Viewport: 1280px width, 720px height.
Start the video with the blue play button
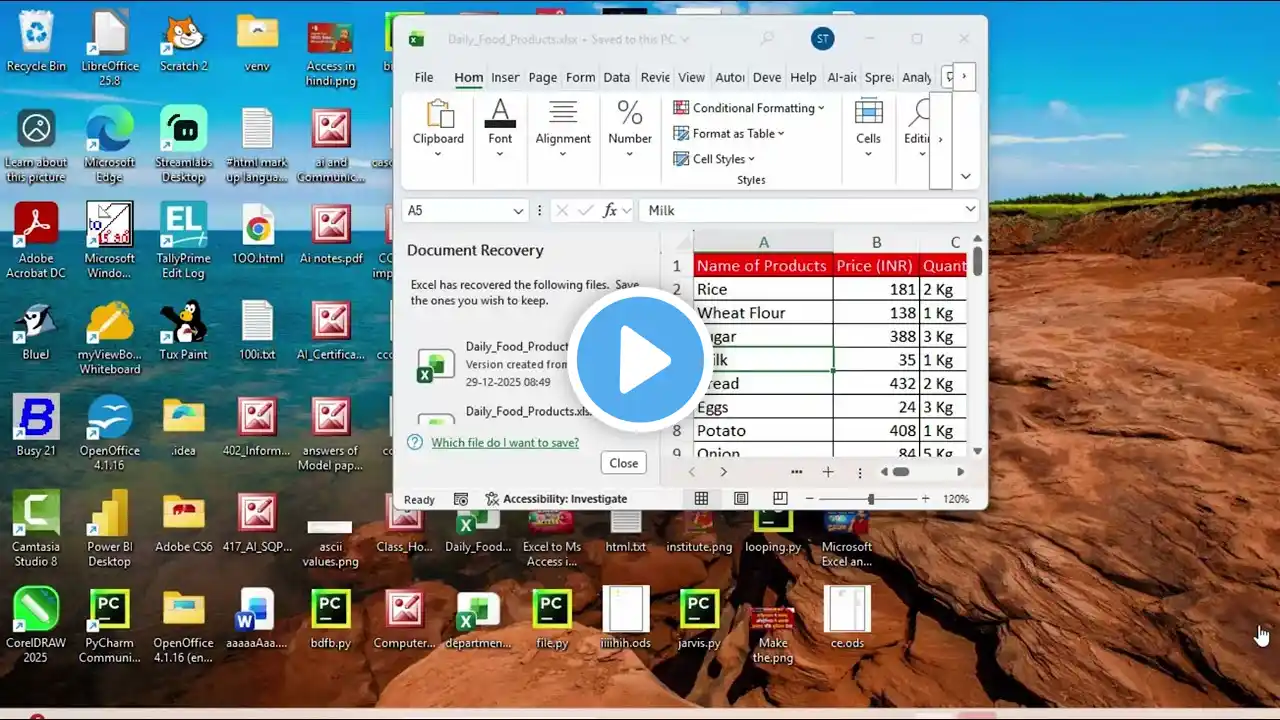[x=640, y=360]
